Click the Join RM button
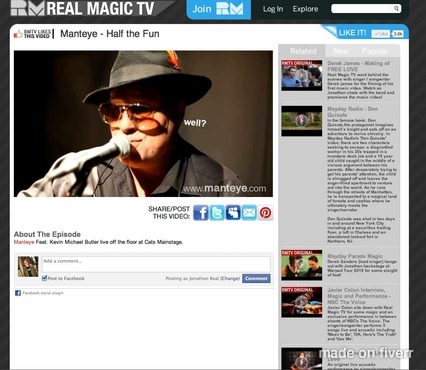Image resolution: width=426 pixels, height=370 pixels. tap(219, 9)
